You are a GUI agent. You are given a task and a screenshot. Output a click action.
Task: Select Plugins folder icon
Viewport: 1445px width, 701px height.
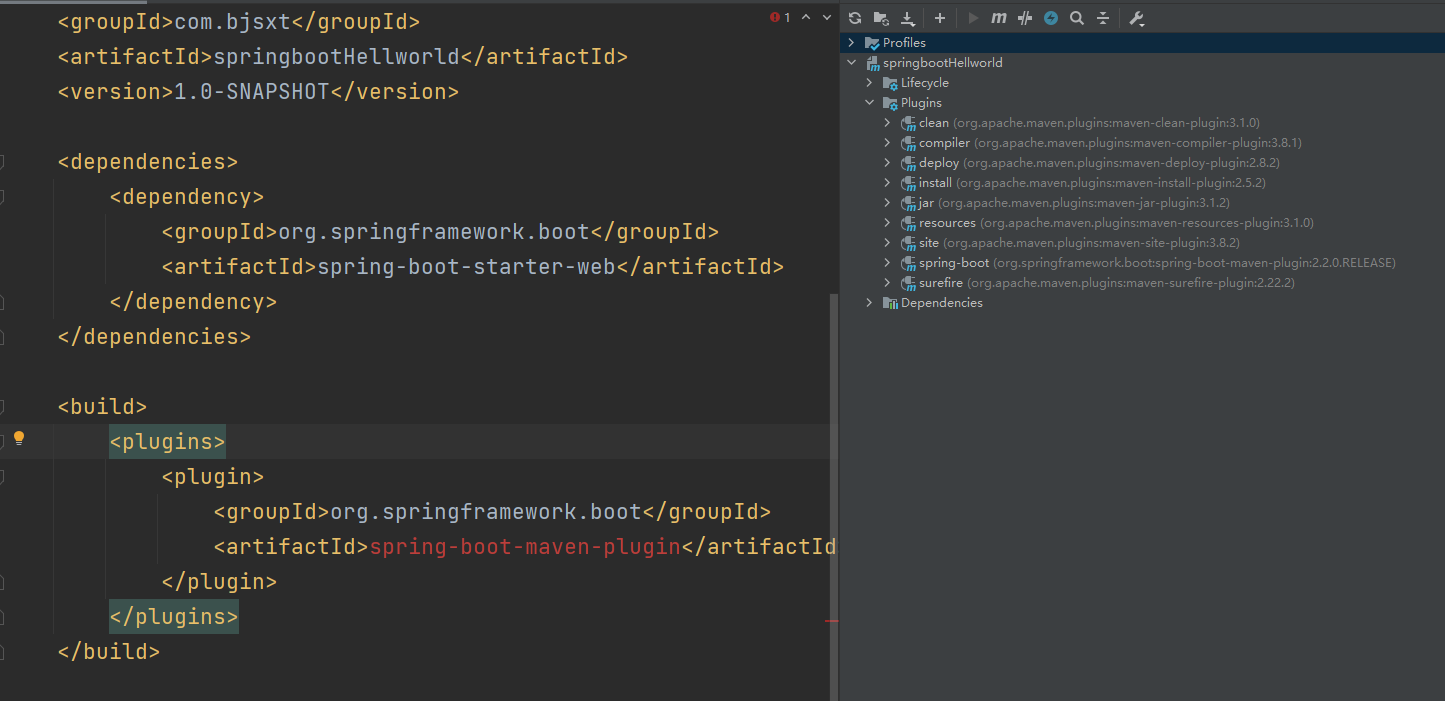tap(890, 103)
